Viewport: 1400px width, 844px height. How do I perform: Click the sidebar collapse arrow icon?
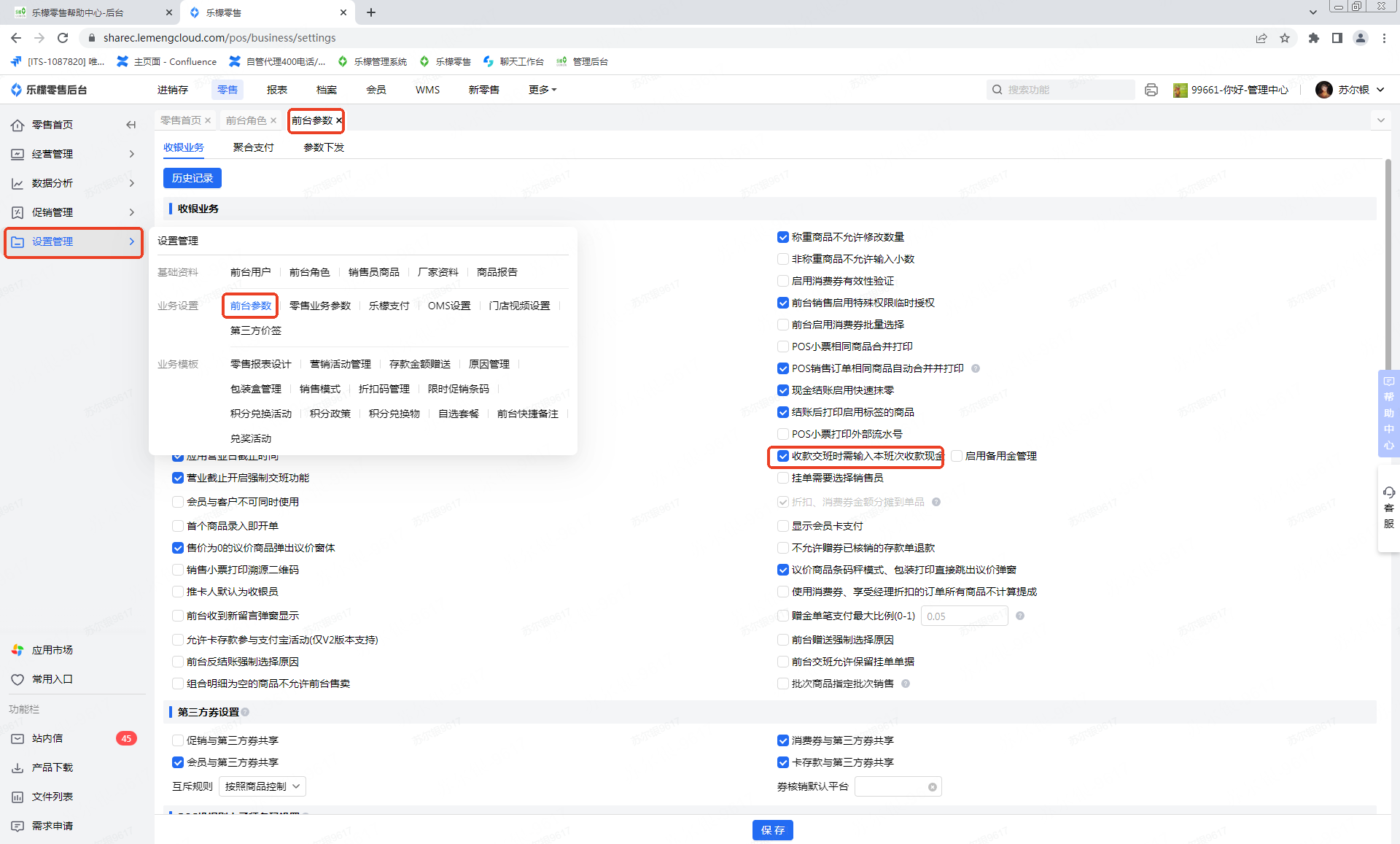131,125
